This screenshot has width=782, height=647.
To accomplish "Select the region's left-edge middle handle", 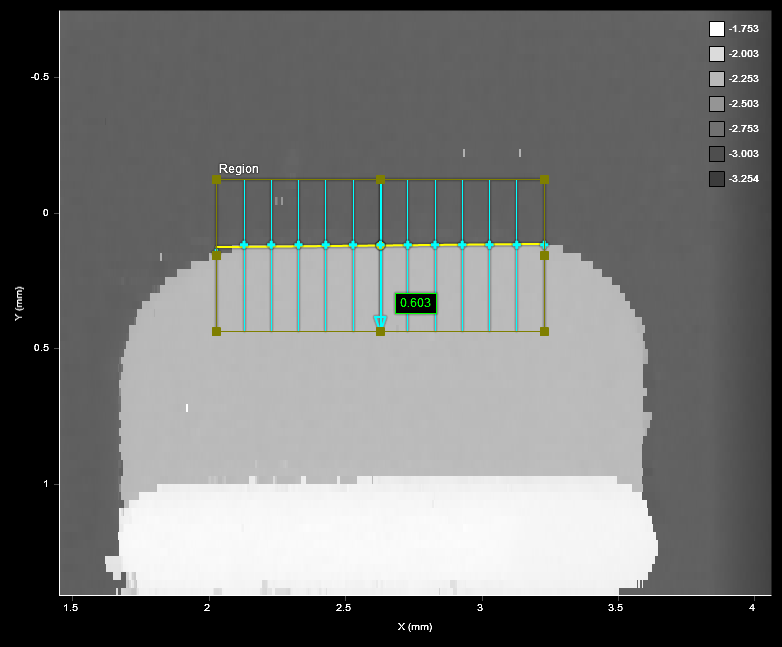I will coord(216,255).
